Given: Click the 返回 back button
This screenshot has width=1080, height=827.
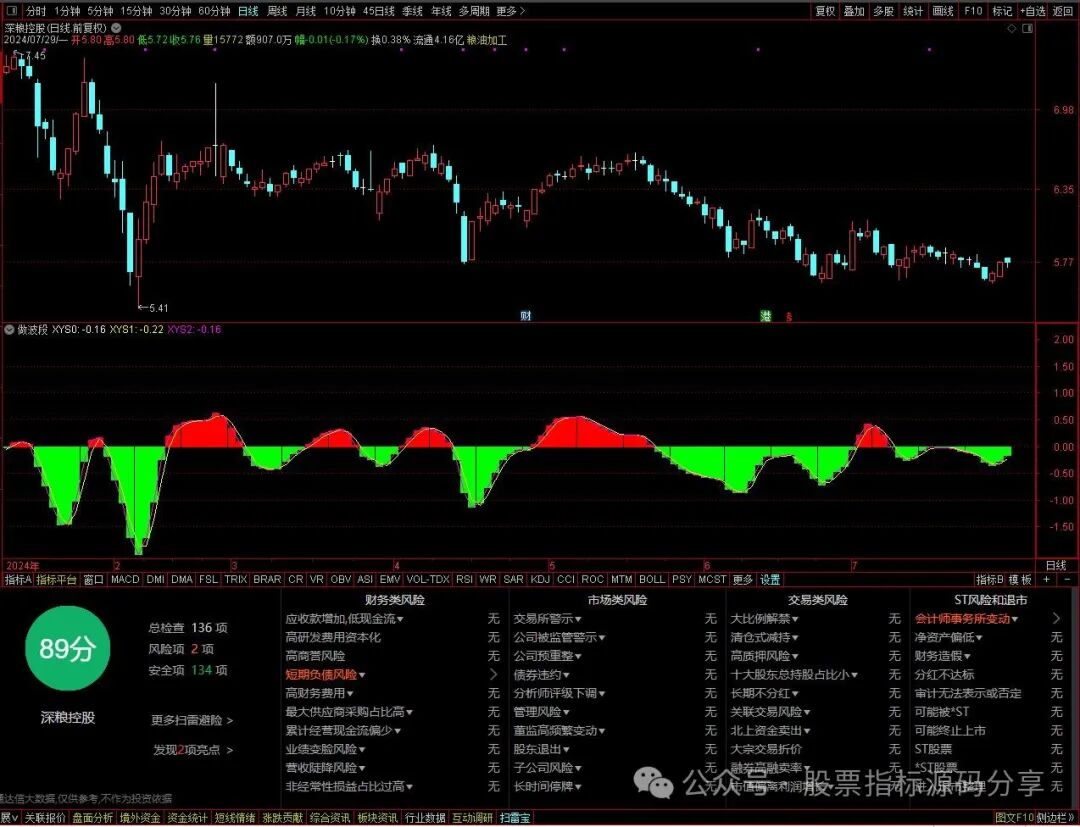Looking at the screenshot, I should (x=1063, y=11).
